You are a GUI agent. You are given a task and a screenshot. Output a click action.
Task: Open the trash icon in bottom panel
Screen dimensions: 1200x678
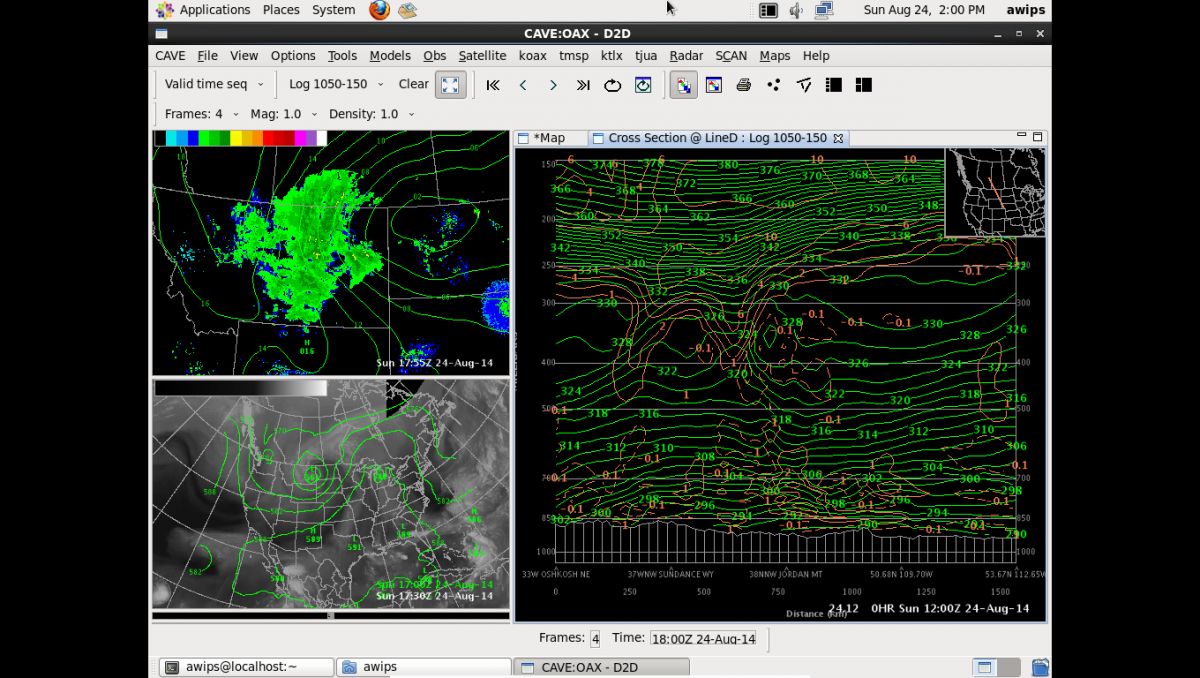click(1041, 667)
